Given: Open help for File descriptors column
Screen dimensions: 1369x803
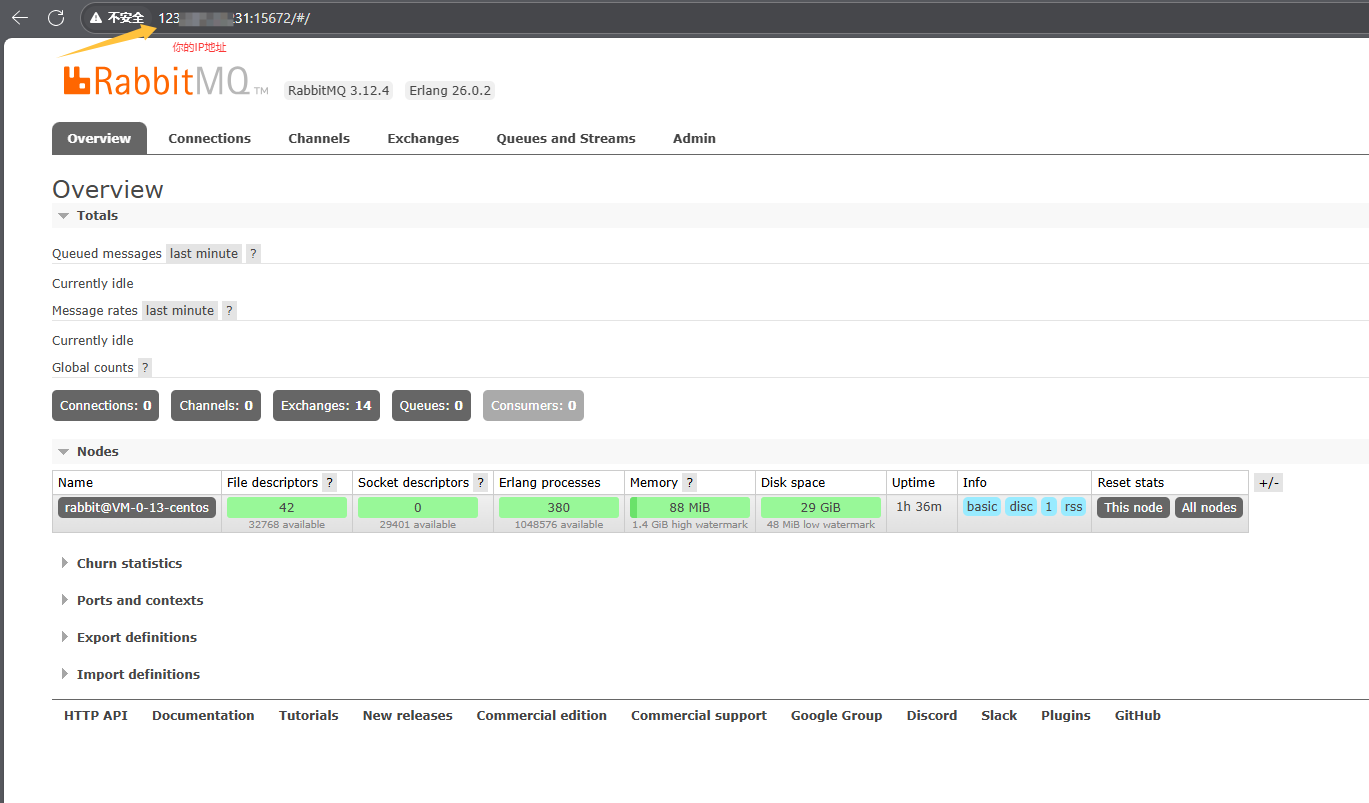Looking at the screenshot, I should click(x=330, y=482).
